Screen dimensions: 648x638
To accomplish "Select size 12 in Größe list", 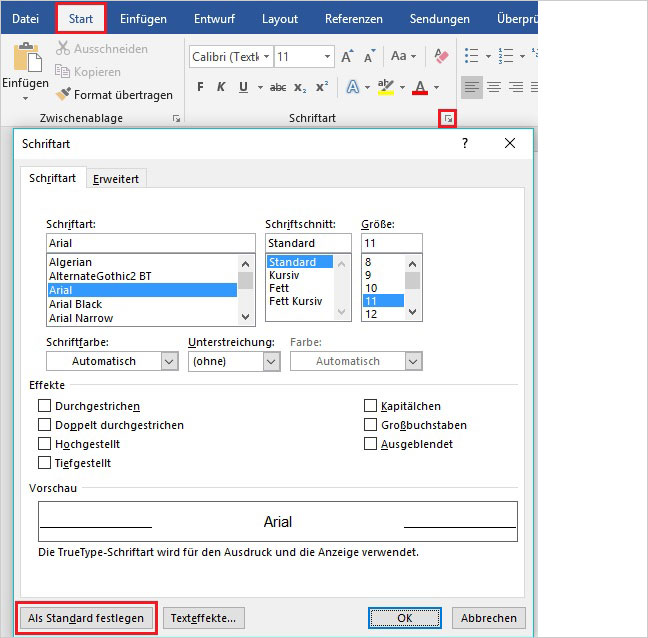I will click(x=383, y=314).
